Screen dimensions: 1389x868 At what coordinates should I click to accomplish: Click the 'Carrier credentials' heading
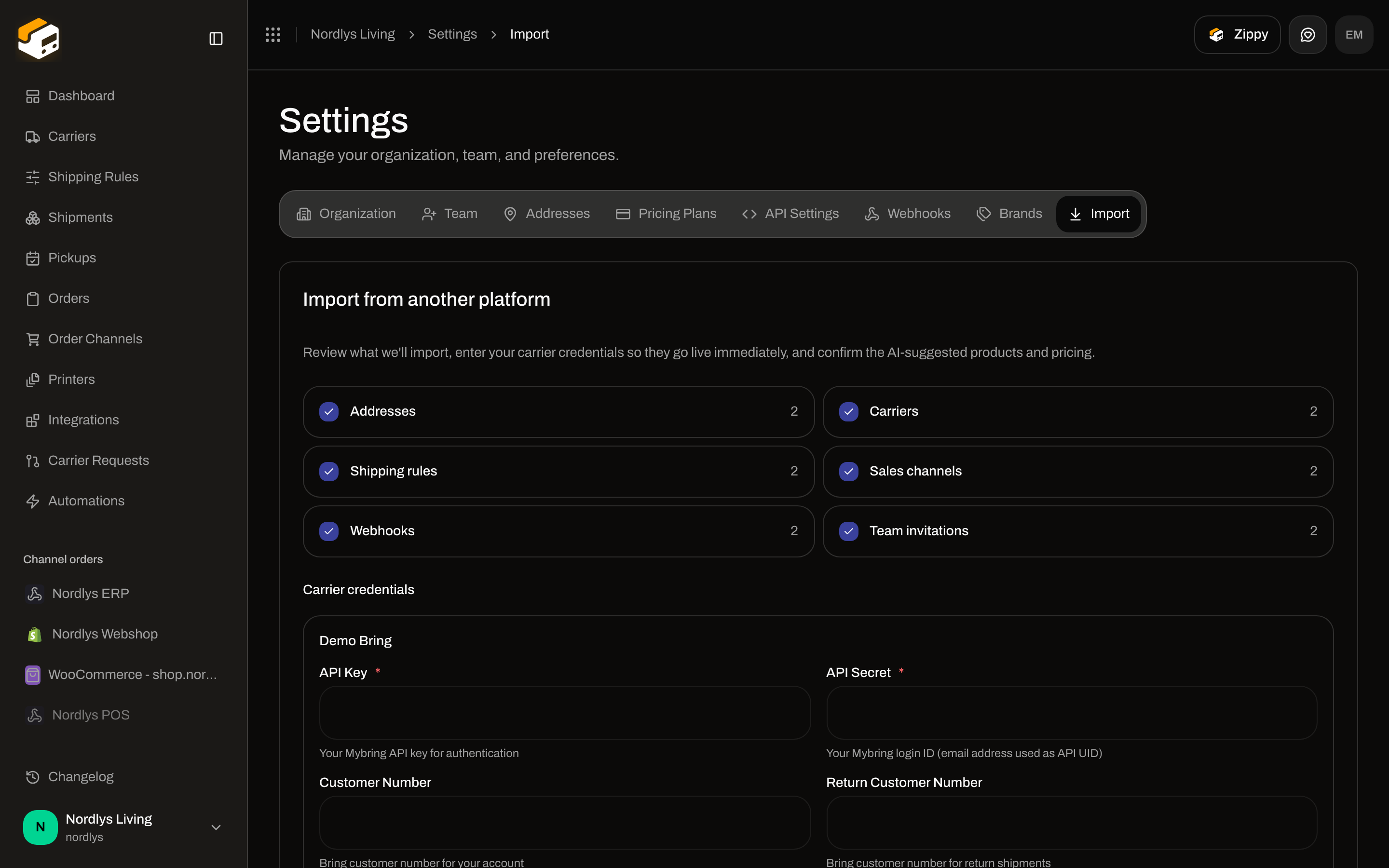pos(358,590)
